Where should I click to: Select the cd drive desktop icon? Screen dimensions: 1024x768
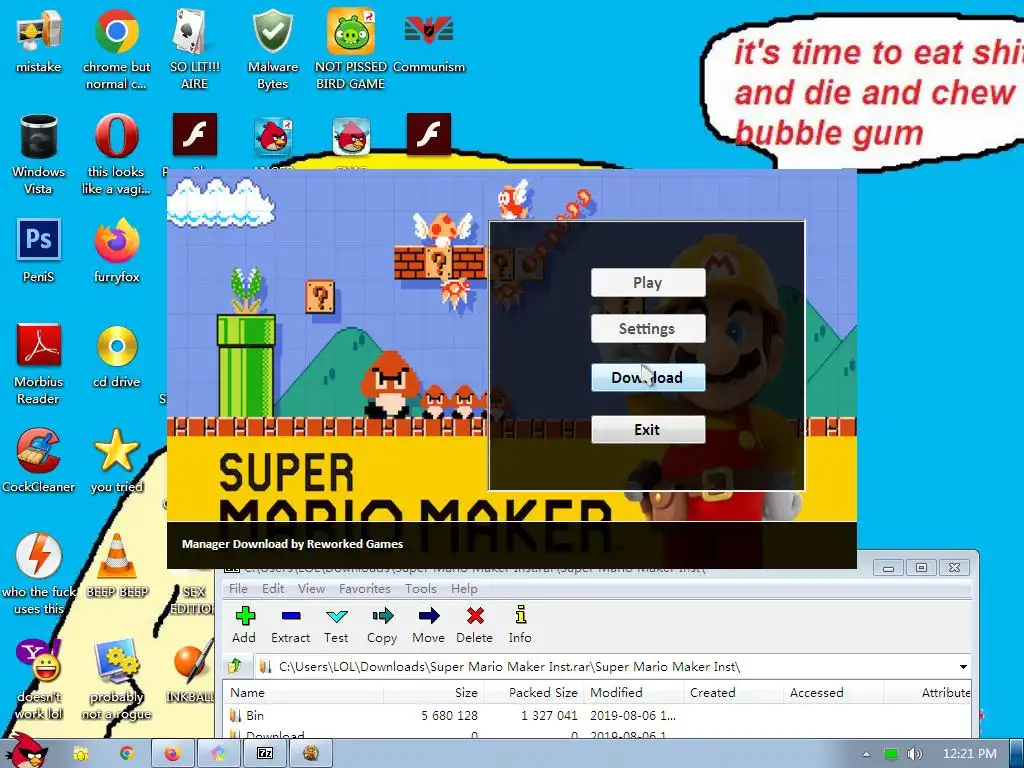coord(116,357)
